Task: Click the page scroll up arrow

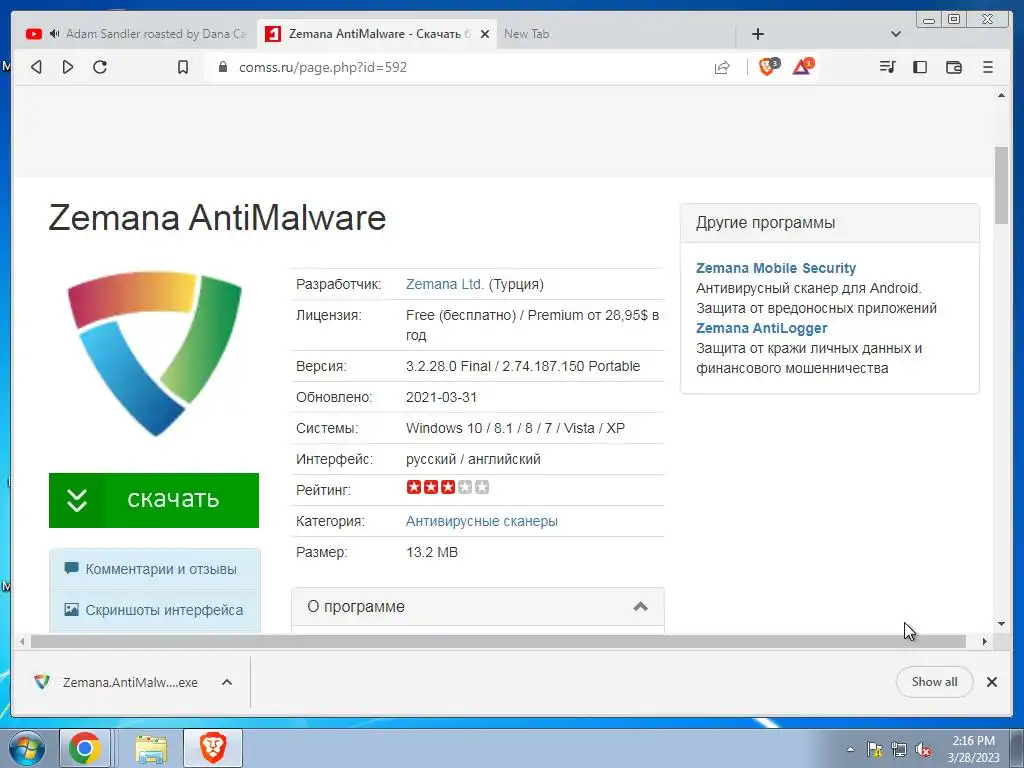Action: [x=1001, y=96]
